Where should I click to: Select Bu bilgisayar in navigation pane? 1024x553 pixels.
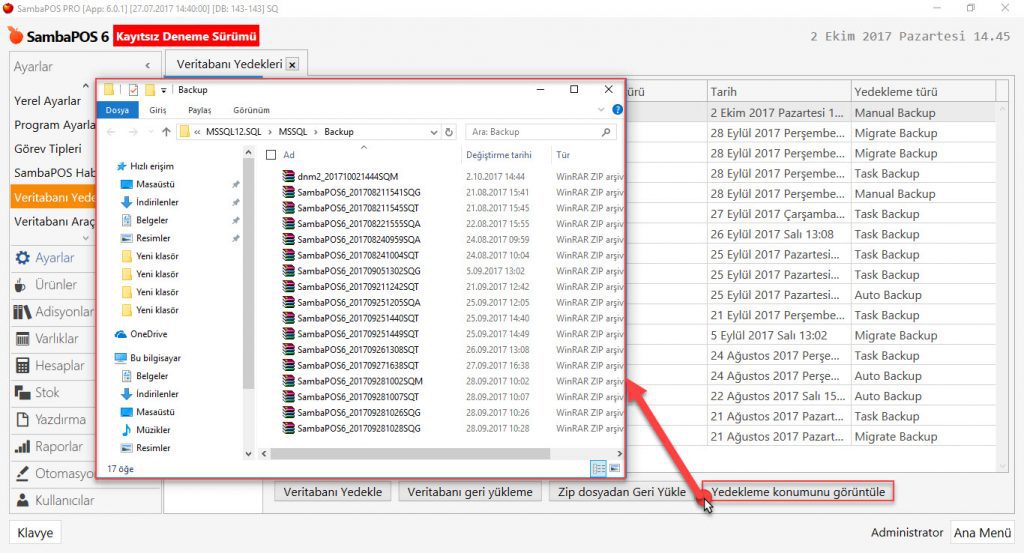155,358
